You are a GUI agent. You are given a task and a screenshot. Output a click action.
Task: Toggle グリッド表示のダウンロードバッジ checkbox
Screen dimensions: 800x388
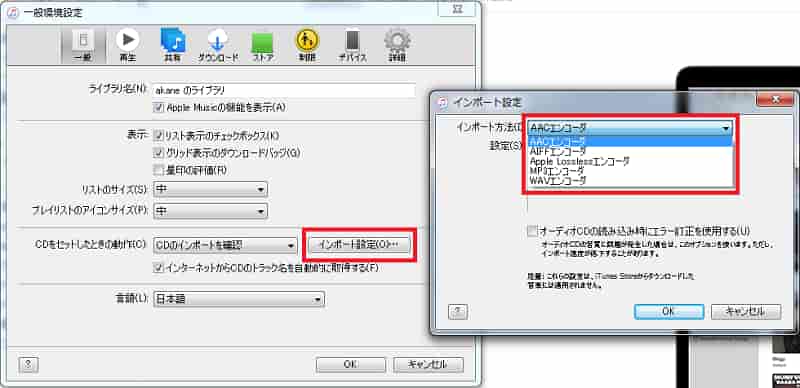pos(158,153)
